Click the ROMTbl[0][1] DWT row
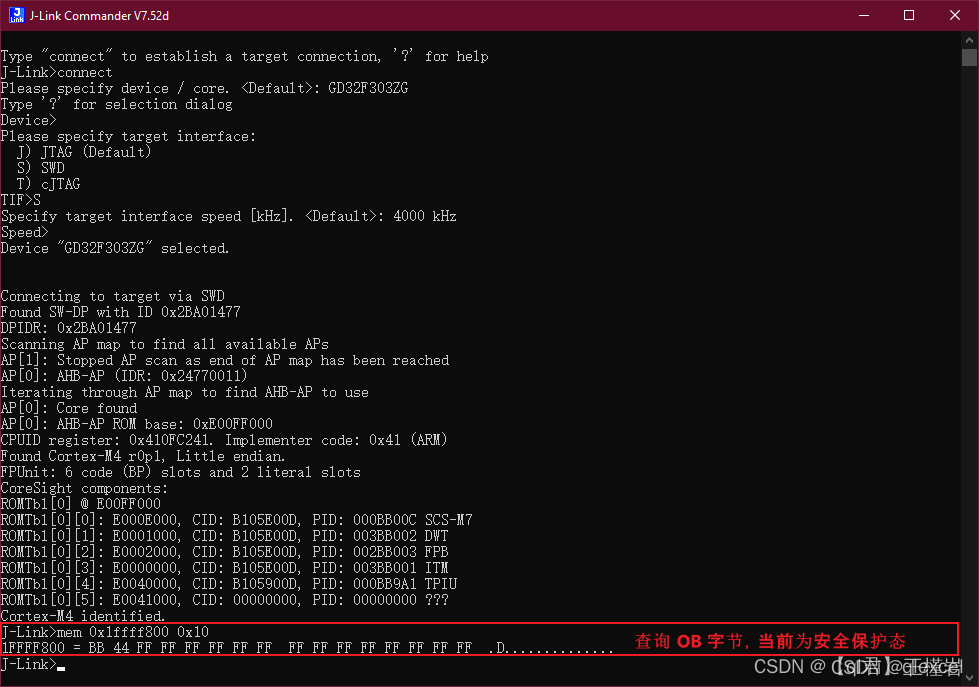Screen dimensions: 979x687 pyautogui.click(x=225, y=536)
